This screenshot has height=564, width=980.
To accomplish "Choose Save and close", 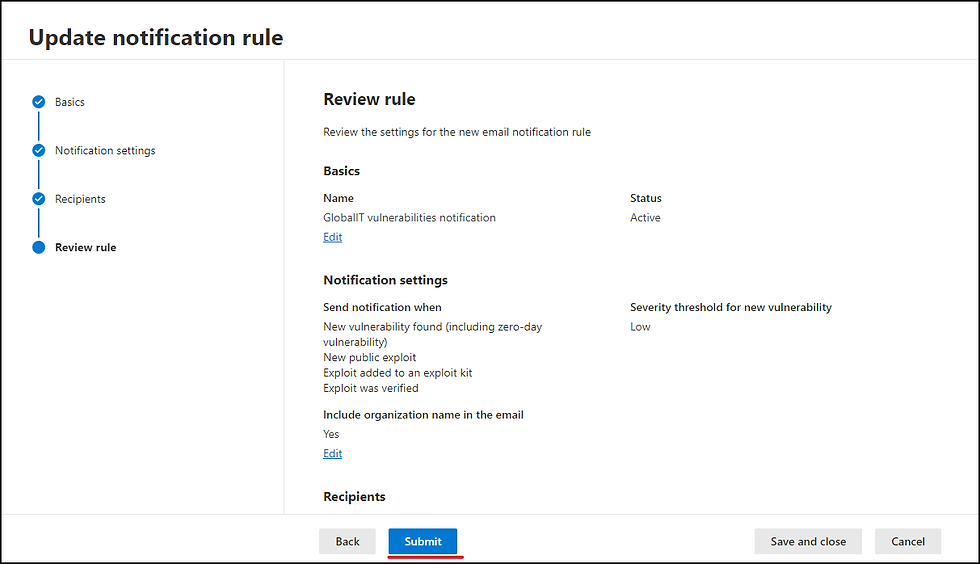I will coord(808,541).
